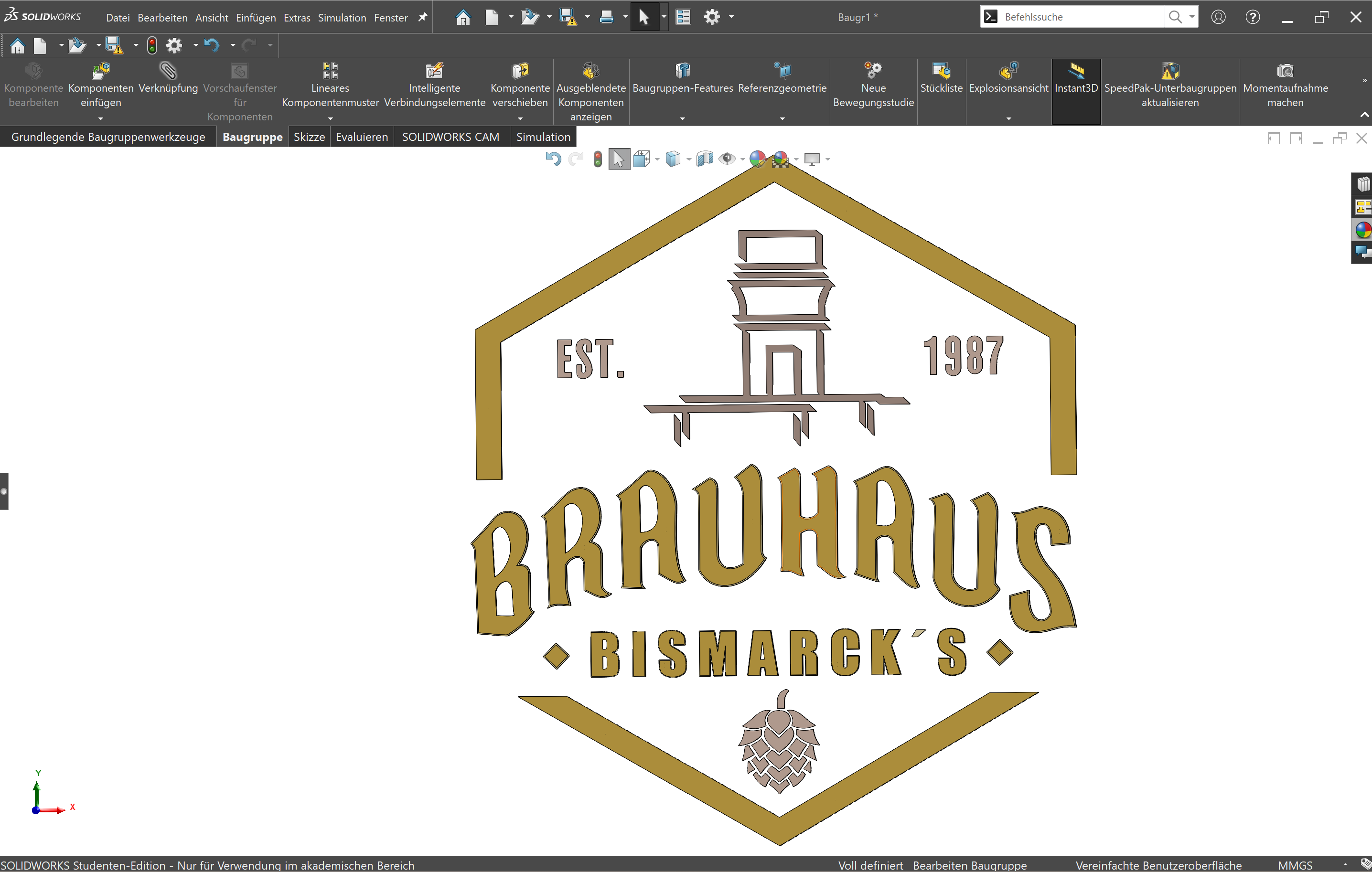1372x872 pixels.
Task: Open the file properties list icon in the title bar
Action: pyautogui.click(x=683, y=17)
